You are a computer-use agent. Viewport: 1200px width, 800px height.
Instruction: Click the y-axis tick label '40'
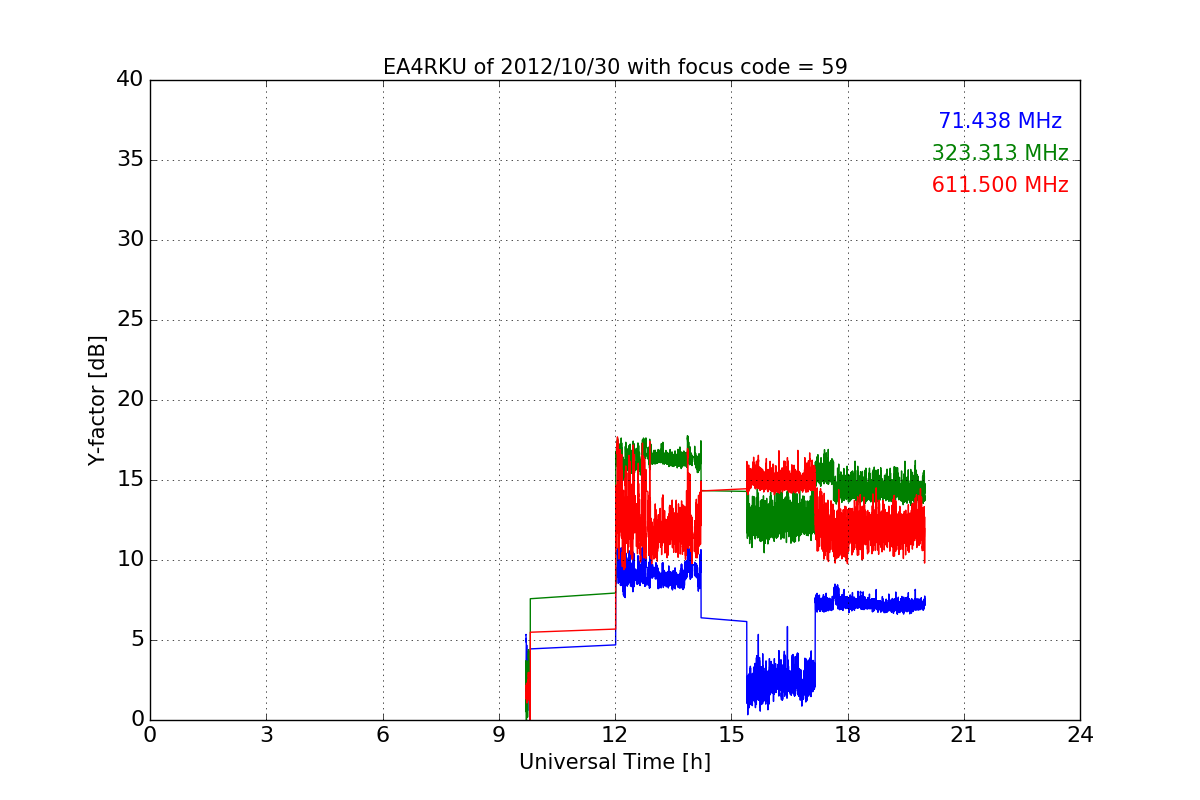[x=130, y=80]
